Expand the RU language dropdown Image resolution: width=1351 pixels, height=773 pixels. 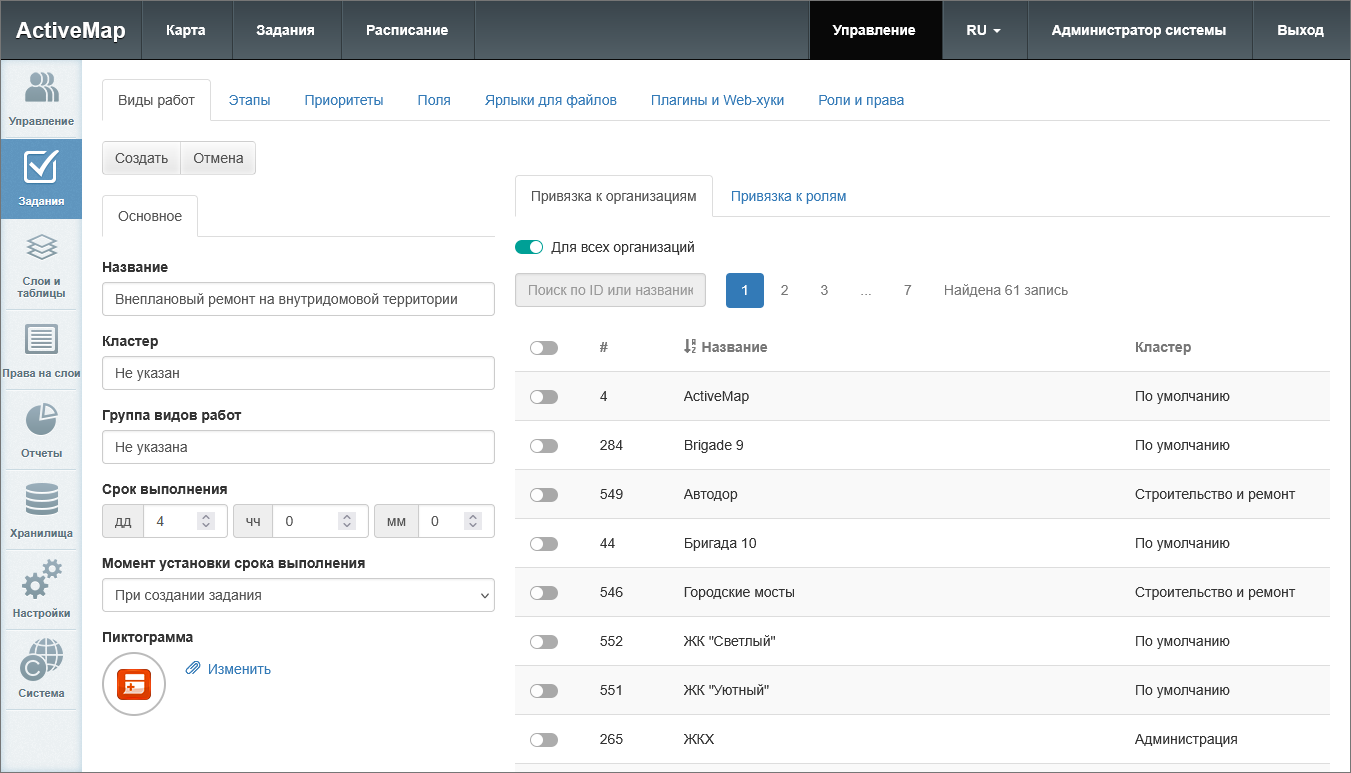(x=983, y=30)
